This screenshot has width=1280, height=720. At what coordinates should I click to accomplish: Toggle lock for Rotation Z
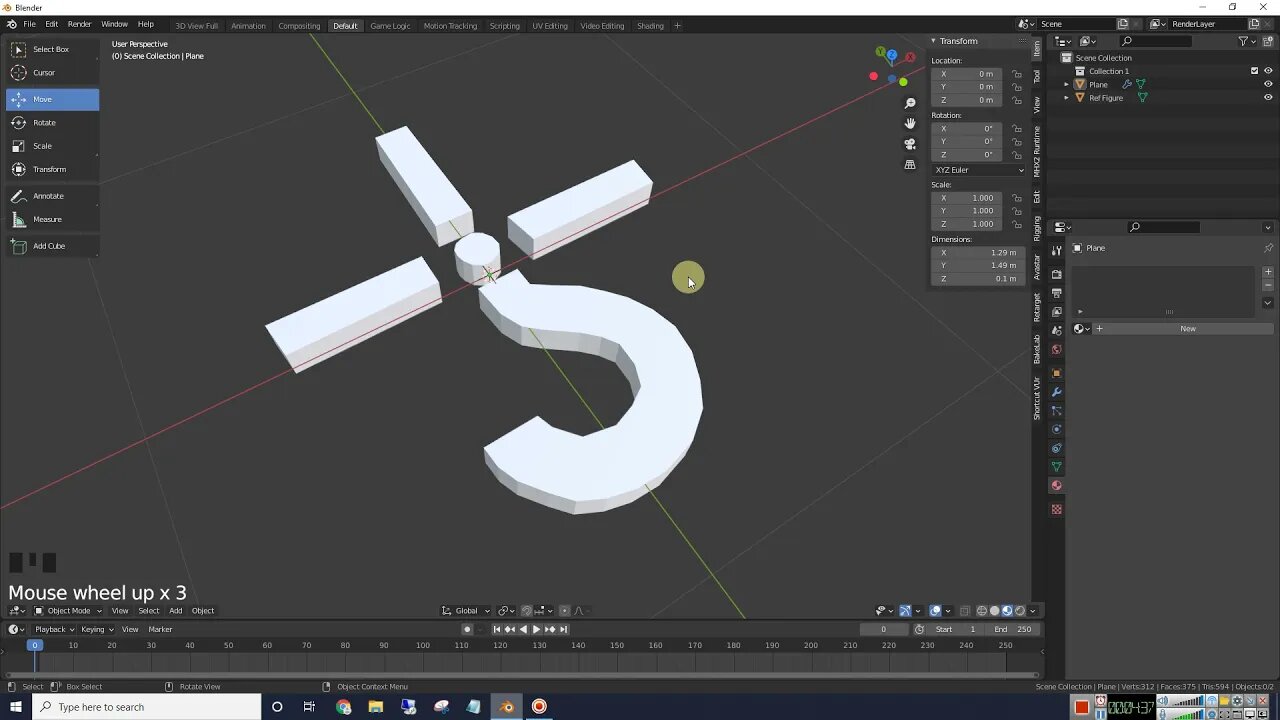(x=1016, y=155)
